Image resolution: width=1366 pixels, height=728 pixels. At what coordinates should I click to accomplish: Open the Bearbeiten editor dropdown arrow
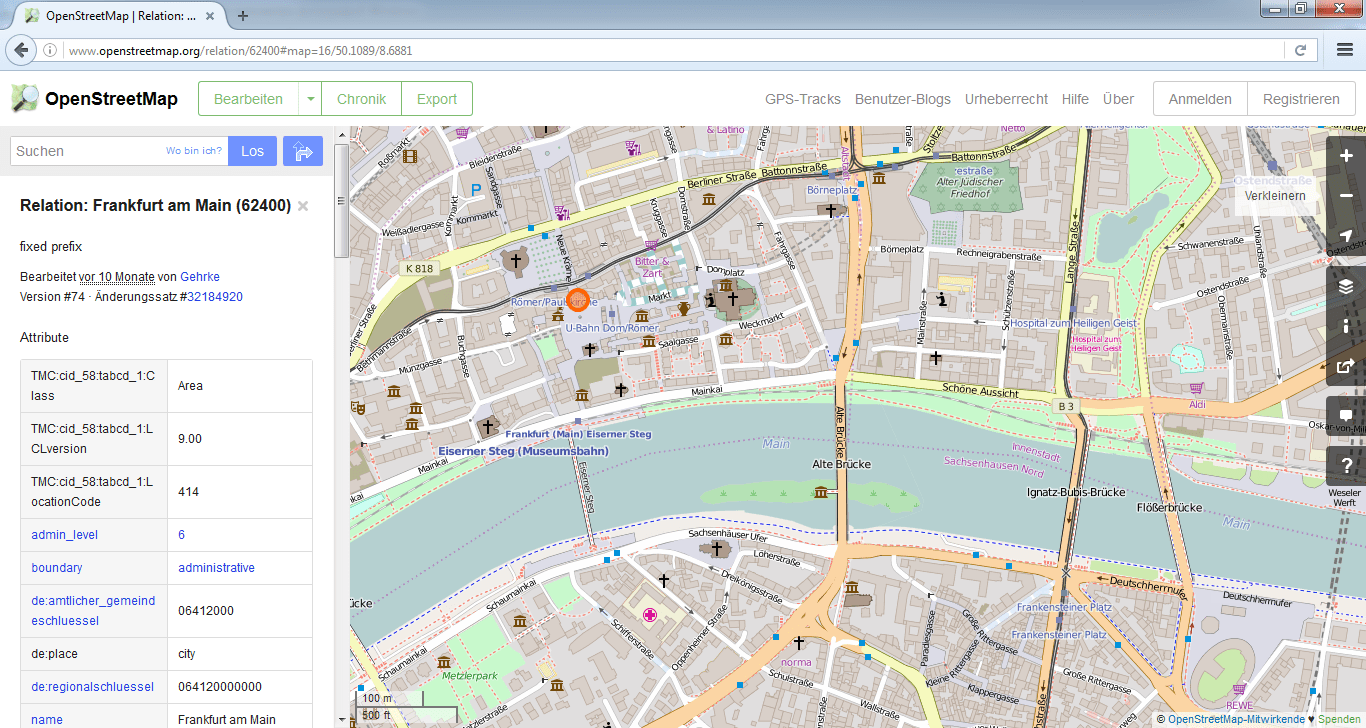[310, 98]
